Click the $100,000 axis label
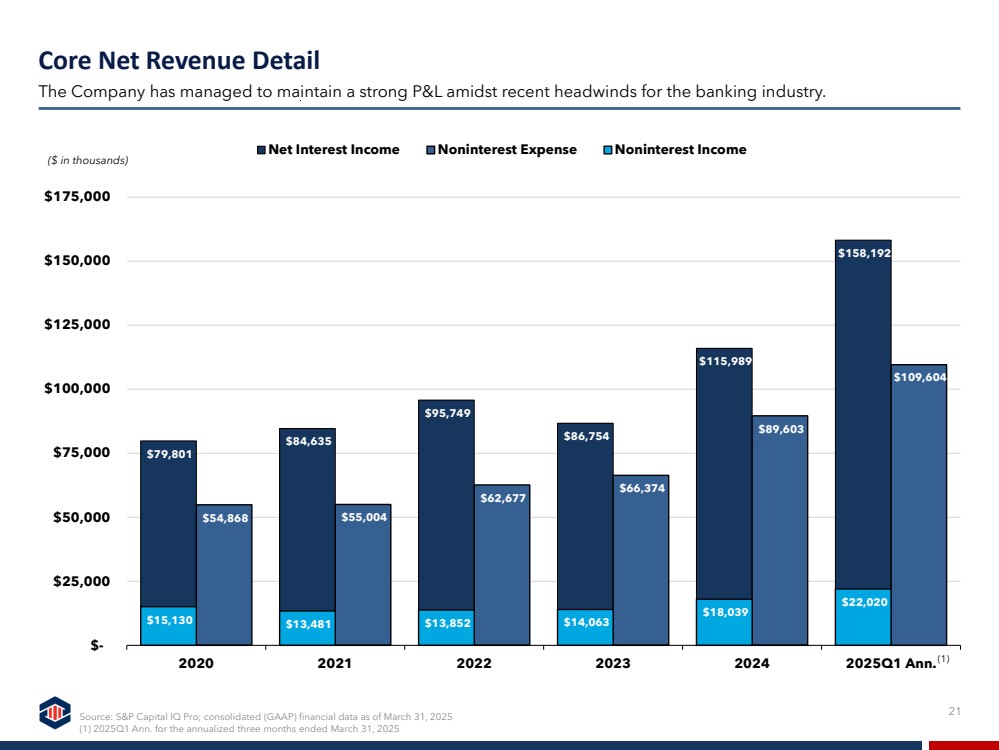Viewport: 999px width, 750px height. [77, 389]
